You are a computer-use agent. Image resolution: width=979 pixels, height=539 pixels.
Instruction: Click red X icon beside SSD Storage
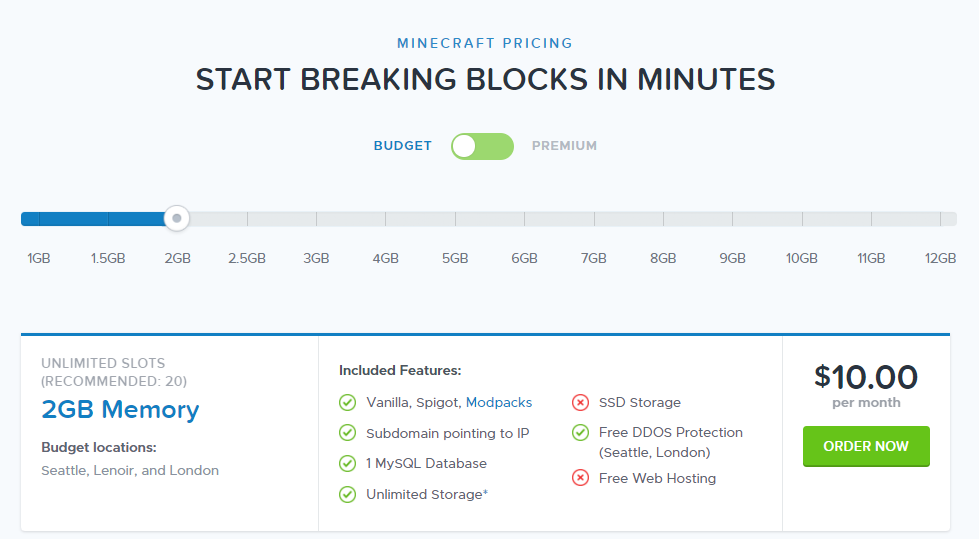[x=580, y=402]
